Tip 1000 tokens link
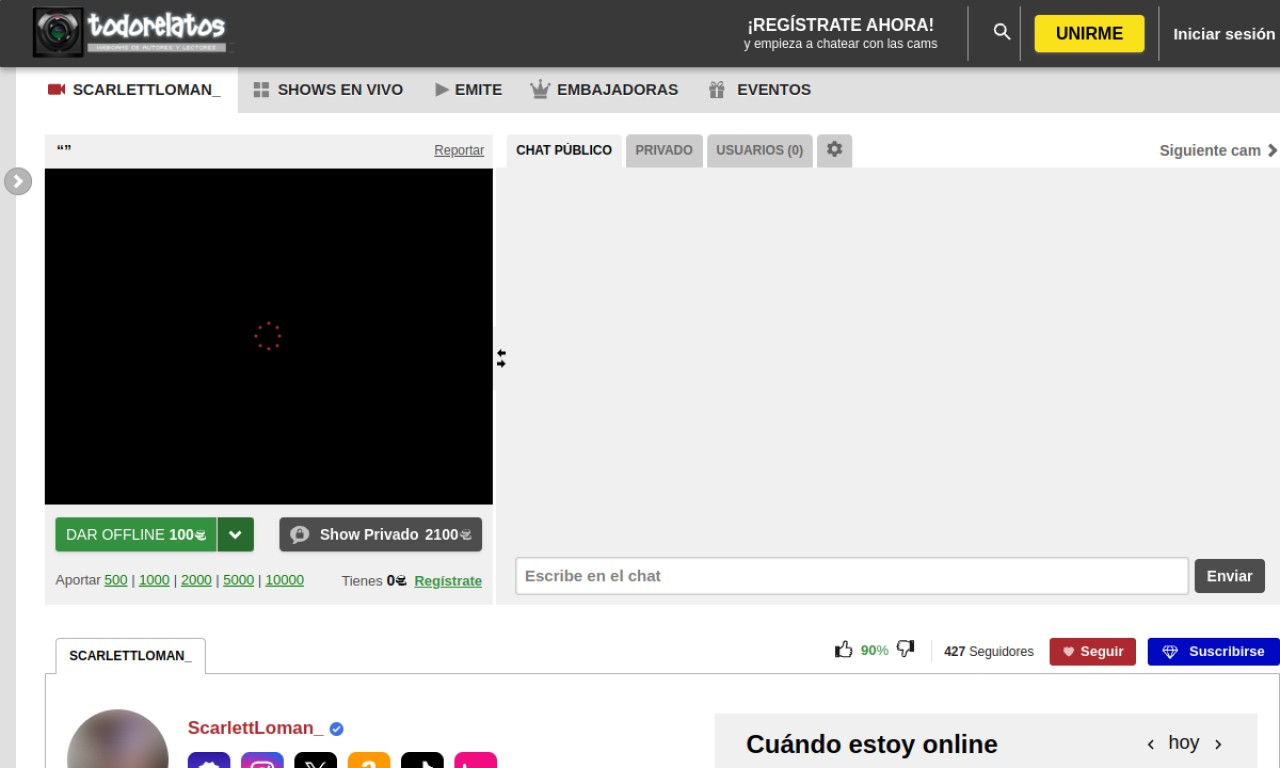This screenshot has width=1280, height=768. click(x=154, y=580)
